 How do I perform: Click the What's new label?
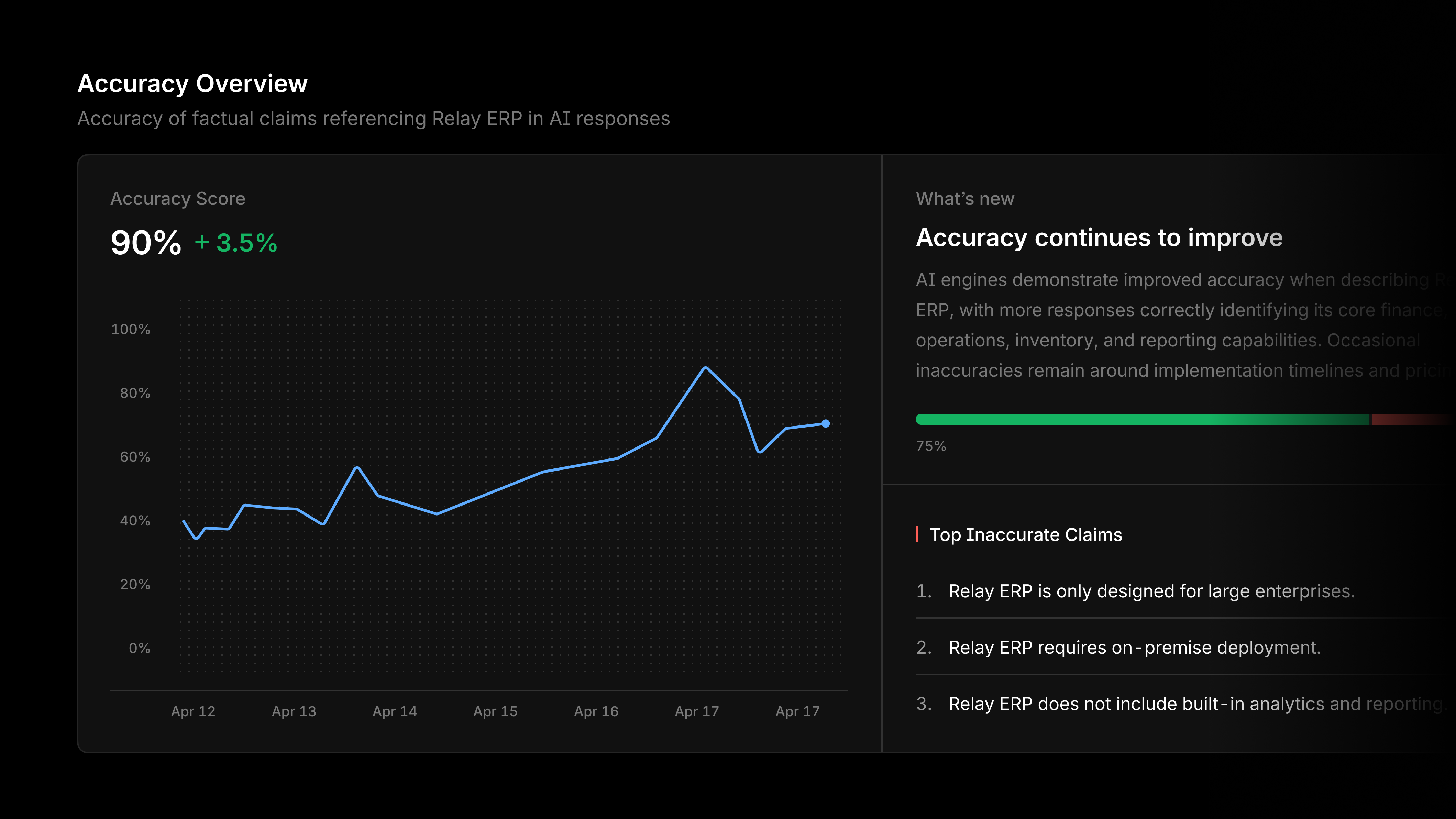(965, 198)
